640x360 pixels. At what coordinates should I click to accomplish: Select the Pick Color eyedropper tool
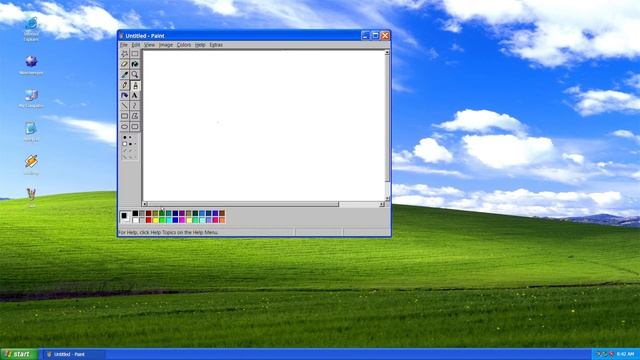point(124,75)
